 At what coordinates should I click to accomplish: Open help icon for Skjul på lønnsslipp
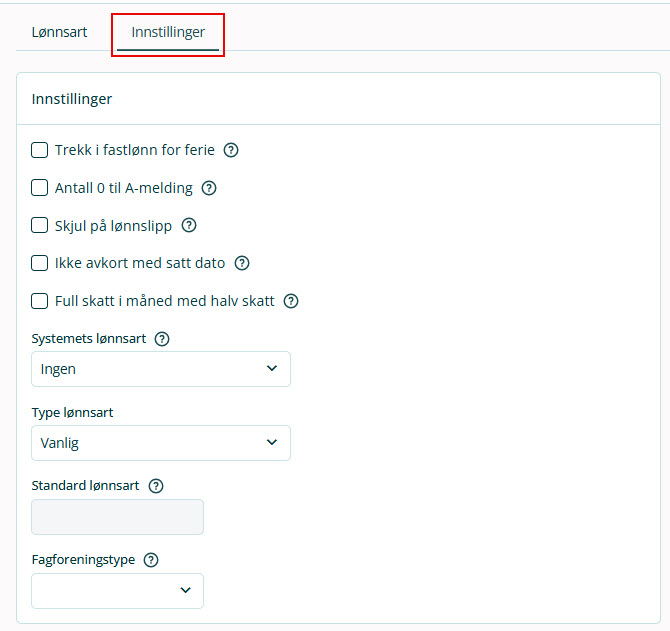189,226
